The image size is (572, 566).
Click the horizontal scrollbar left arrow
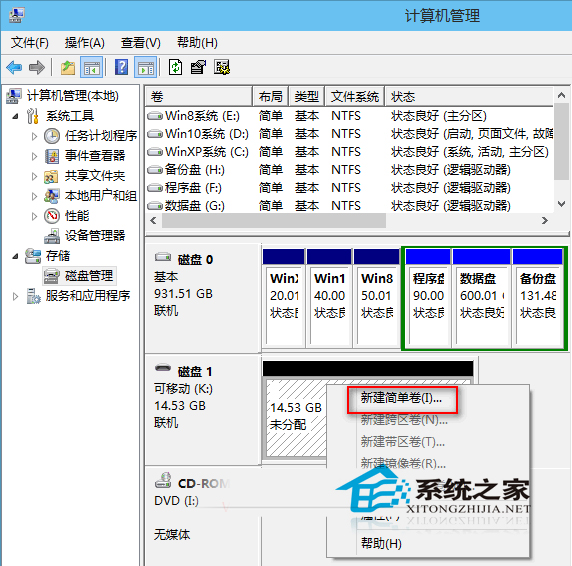tap(154, 221)
